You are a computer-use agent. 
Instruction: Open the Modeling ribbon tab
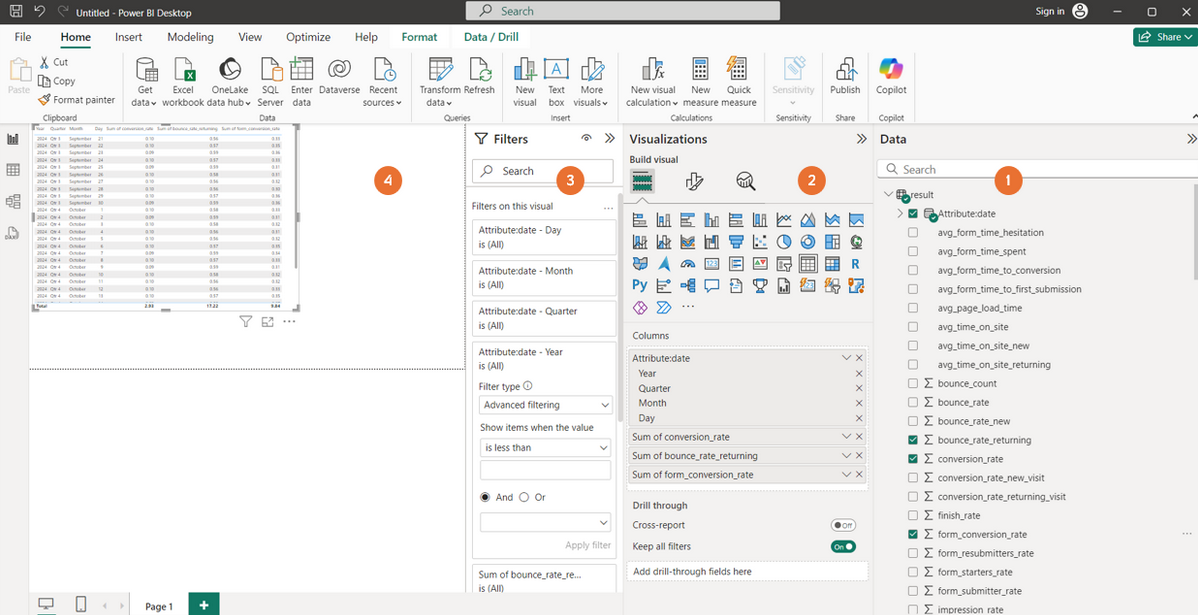pyautogui.click(x=190, y=37)
